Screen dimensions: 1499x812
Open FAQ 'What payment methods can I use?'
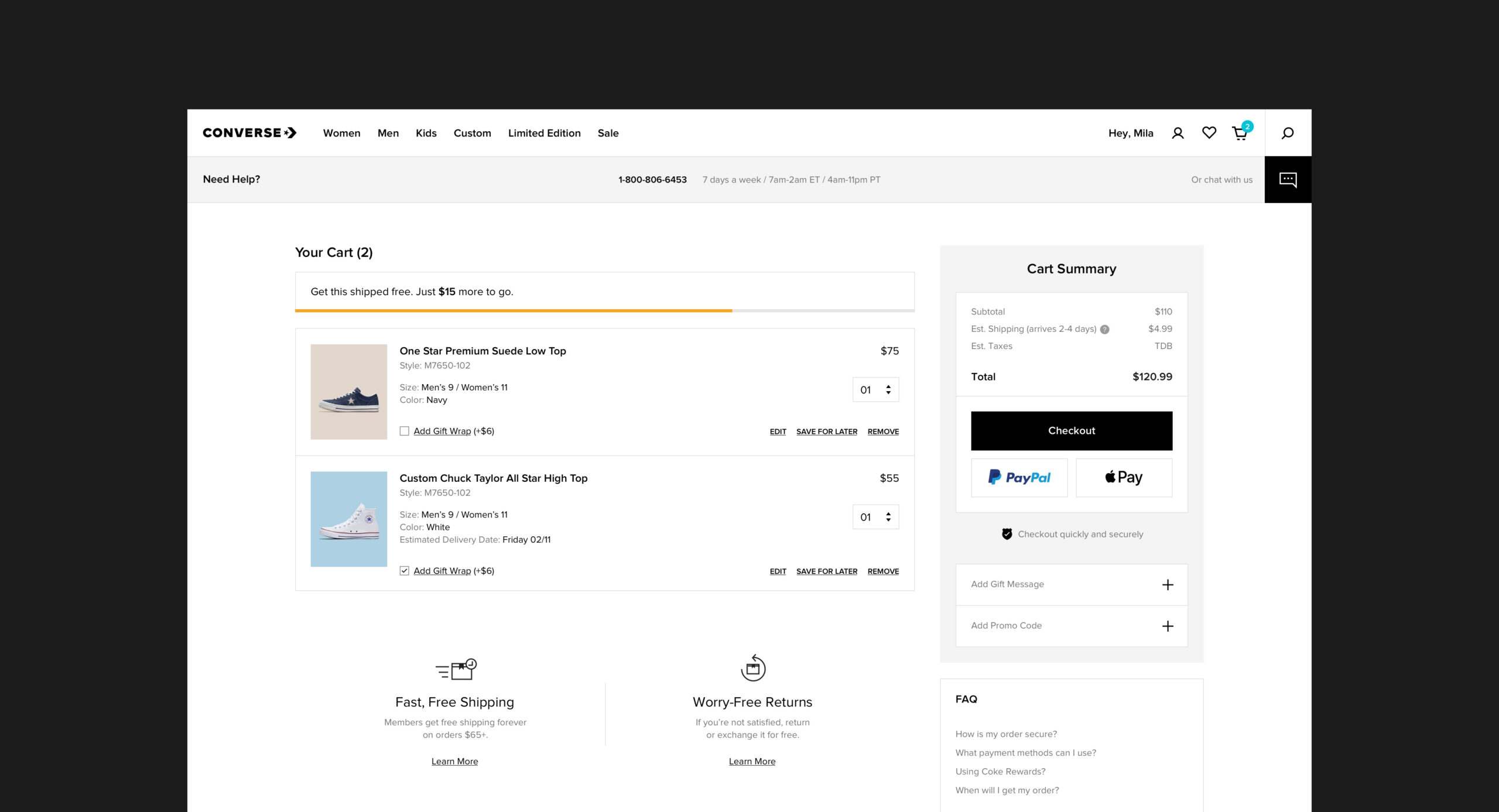(x=1026, y=753)
